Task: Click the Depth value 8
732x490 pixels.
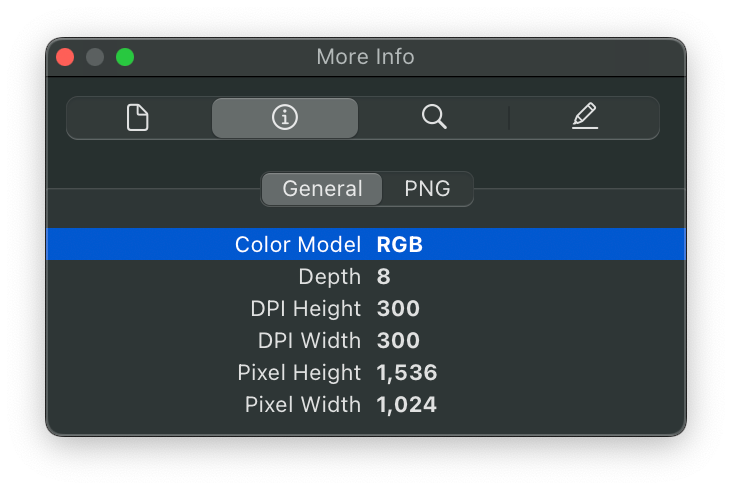Action: coord(383,277)
